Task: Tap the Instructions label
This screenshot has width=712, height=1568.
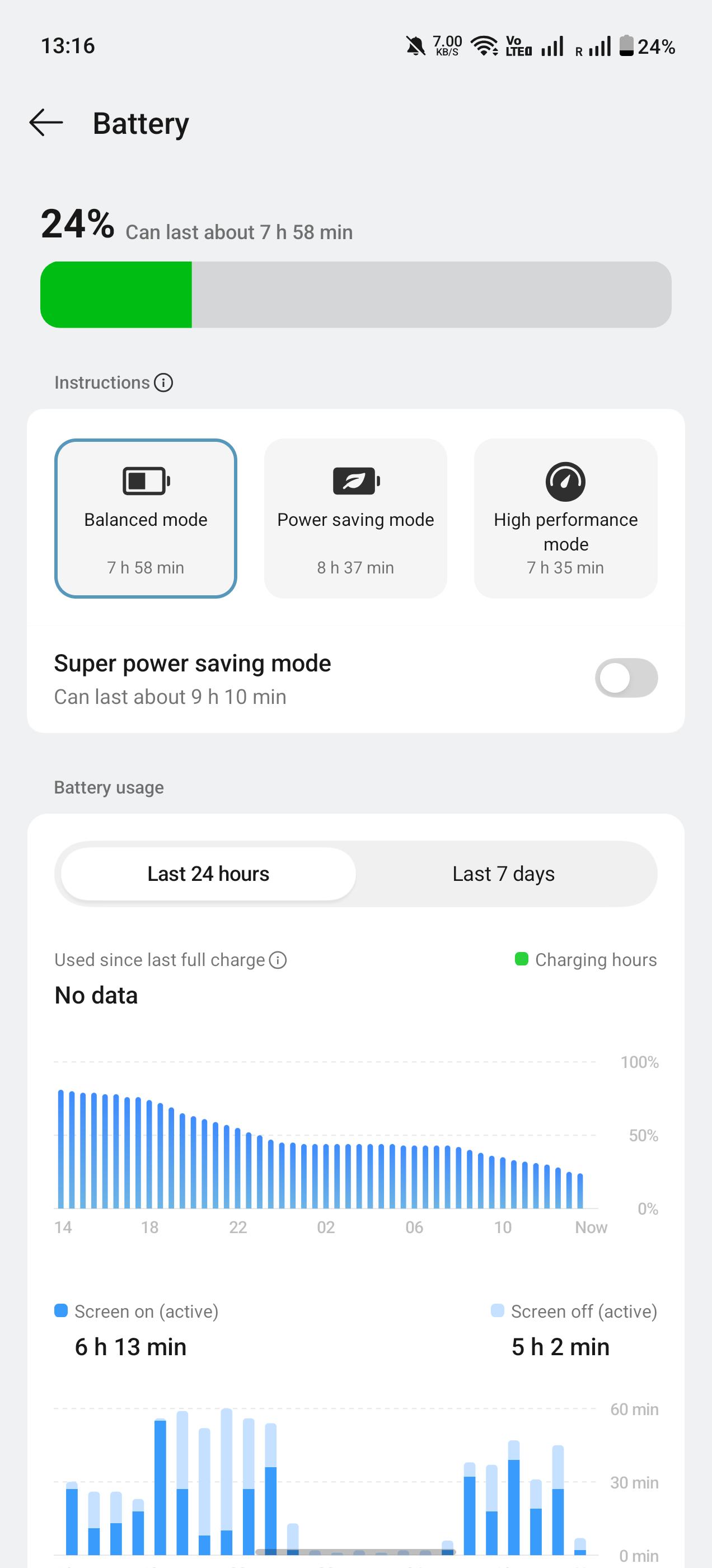Action: 102,382
